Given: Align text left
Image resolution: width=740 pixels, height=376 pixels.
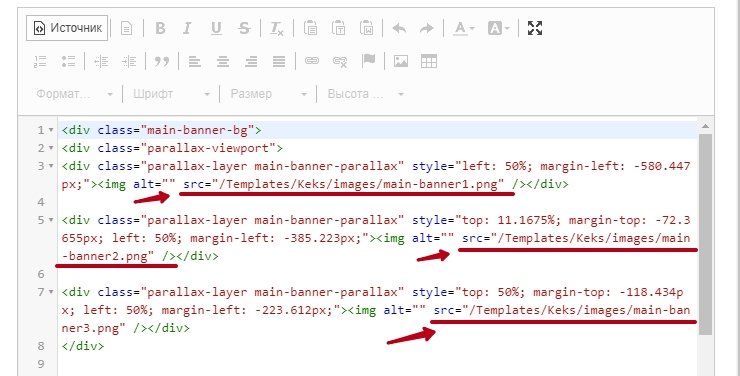Looking at the screenshot, I should 195,61.
